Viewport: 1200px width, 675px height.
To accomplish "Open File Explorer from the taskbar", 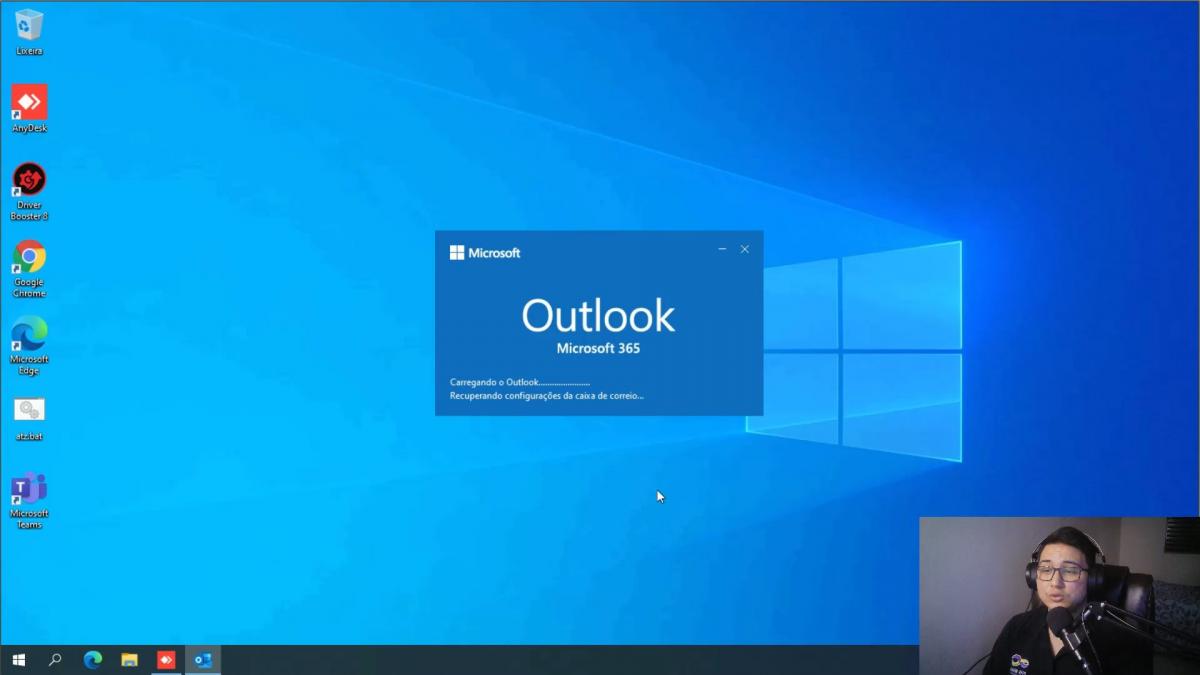I will [x=129, y=660].
